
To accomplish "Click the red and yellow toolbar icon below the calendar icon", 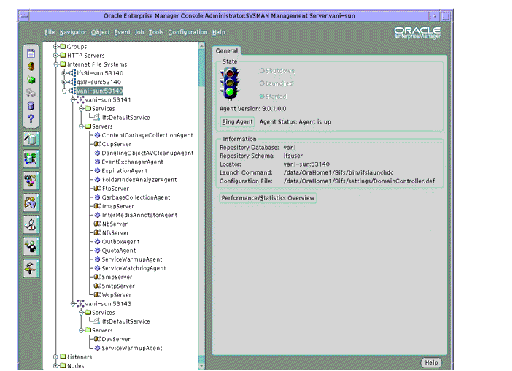I will 31,66.
